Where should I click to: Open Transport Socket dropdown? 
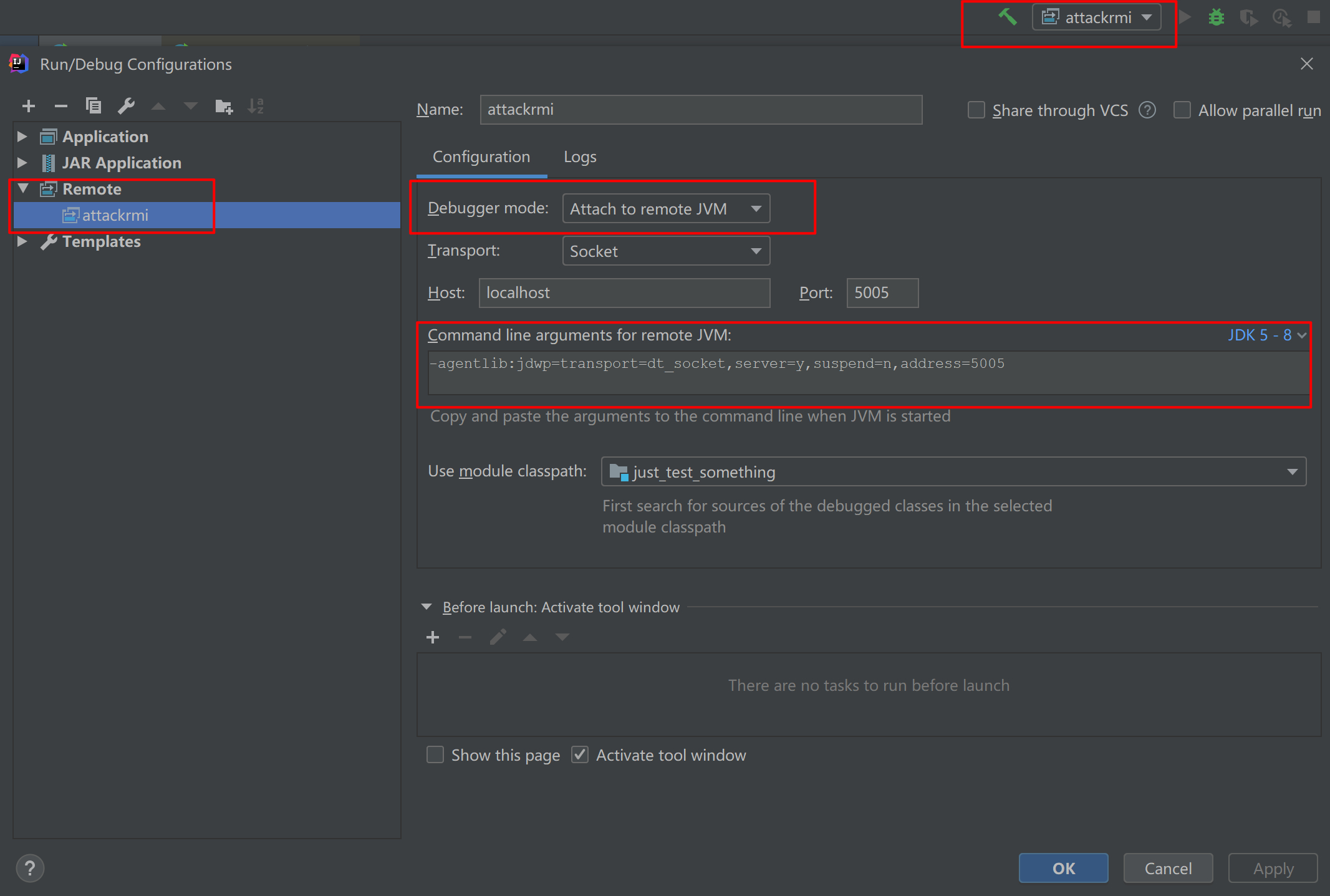click(x=666, y=251)
